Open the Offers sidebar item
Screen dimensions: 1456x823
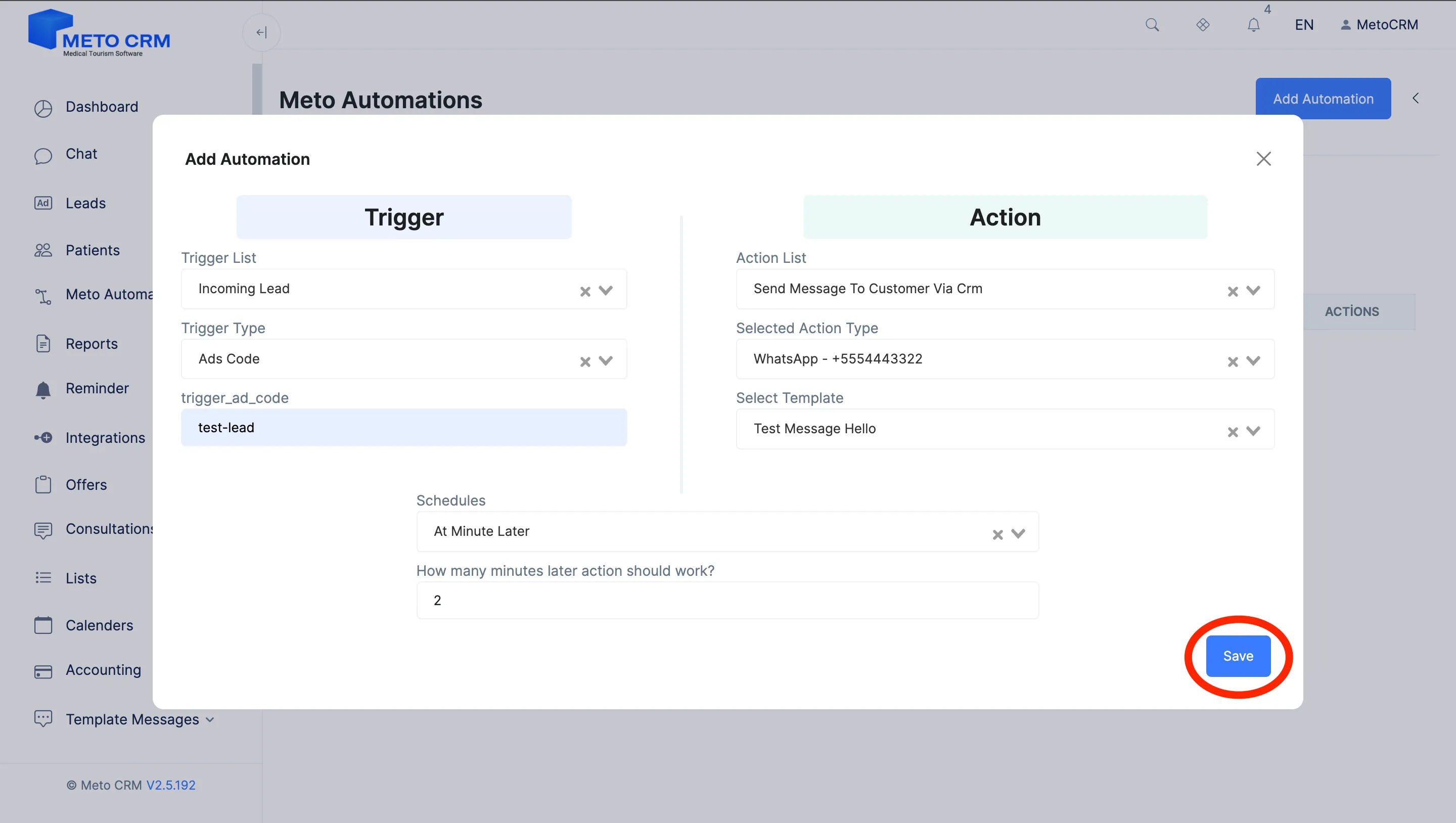pos(86,484)
